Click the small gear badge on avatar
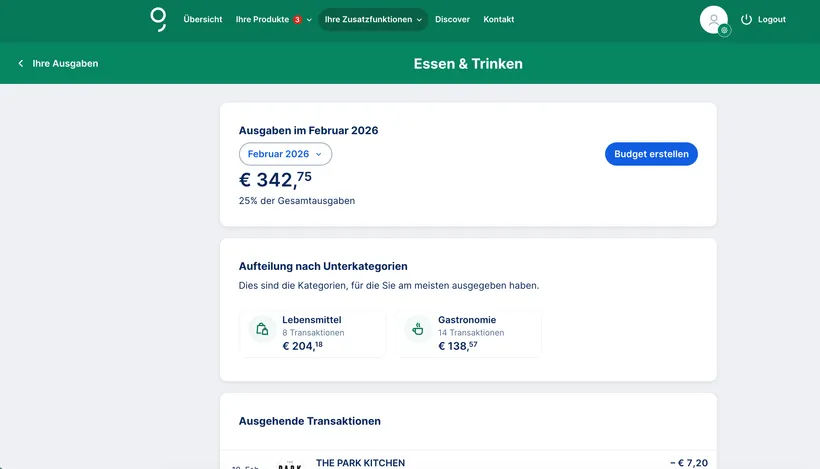Viewport: 820px width, 469px height. tap(724, 30)
